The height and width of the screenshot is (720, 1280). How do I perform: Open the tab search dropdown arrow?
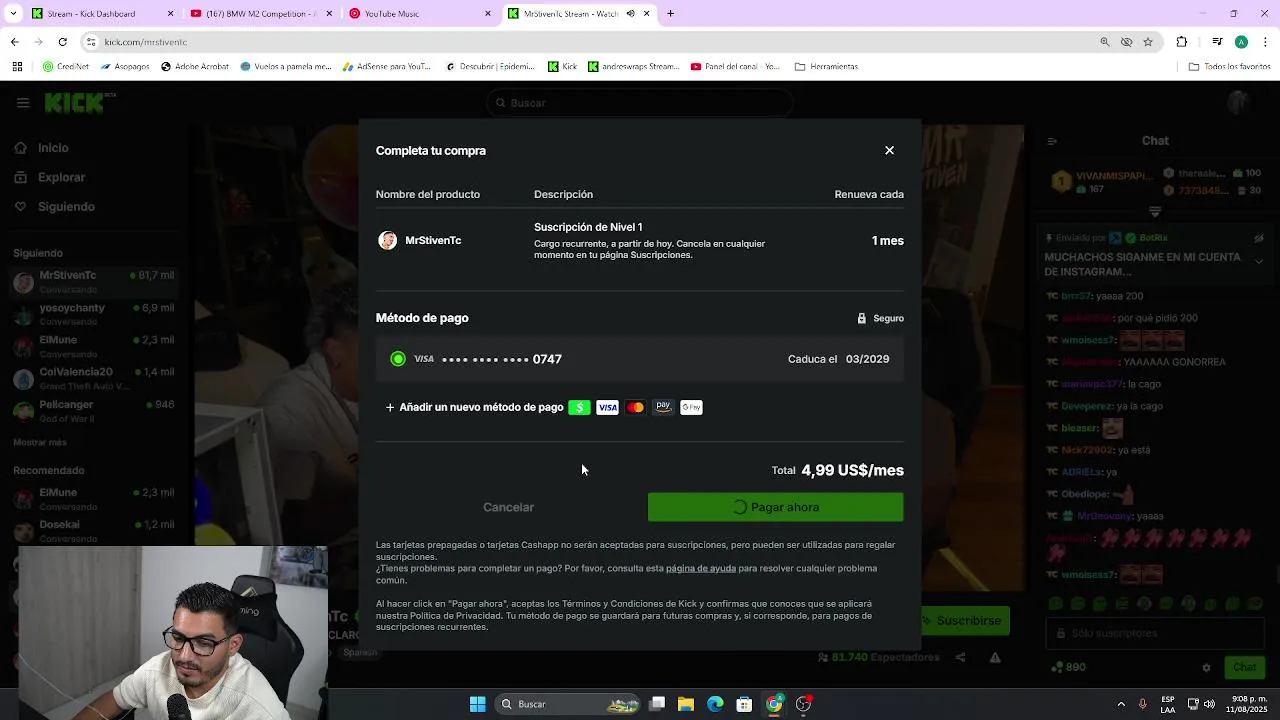click(11, 14)
